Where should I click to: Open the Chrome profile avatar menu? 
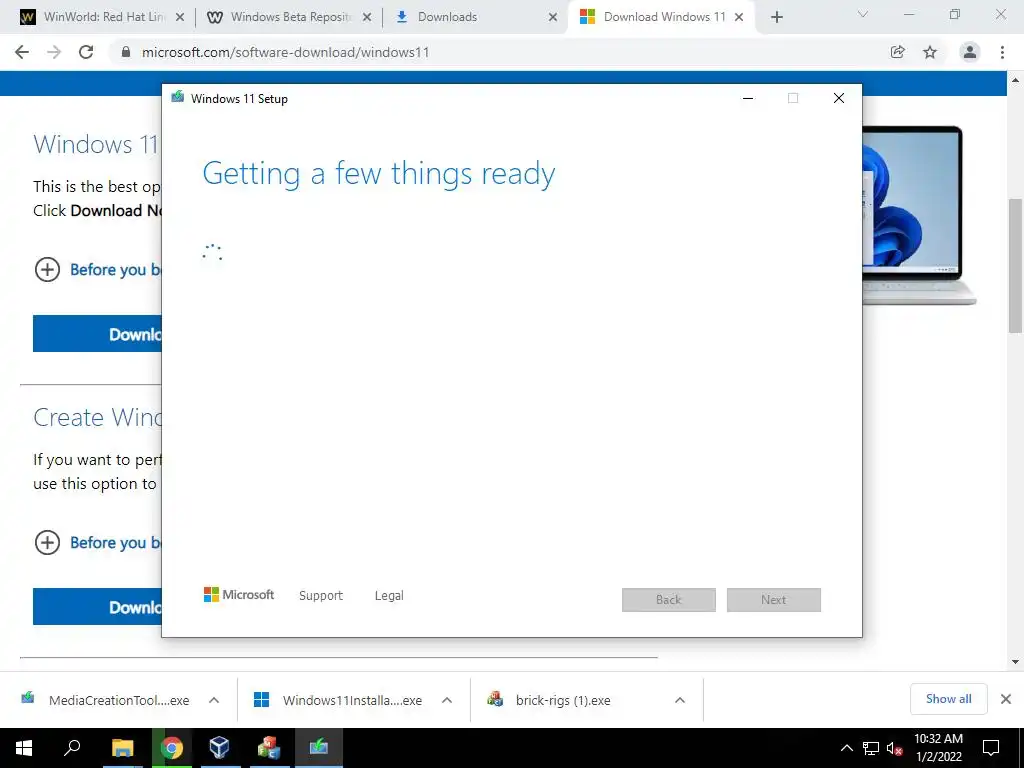coord(970,52)
